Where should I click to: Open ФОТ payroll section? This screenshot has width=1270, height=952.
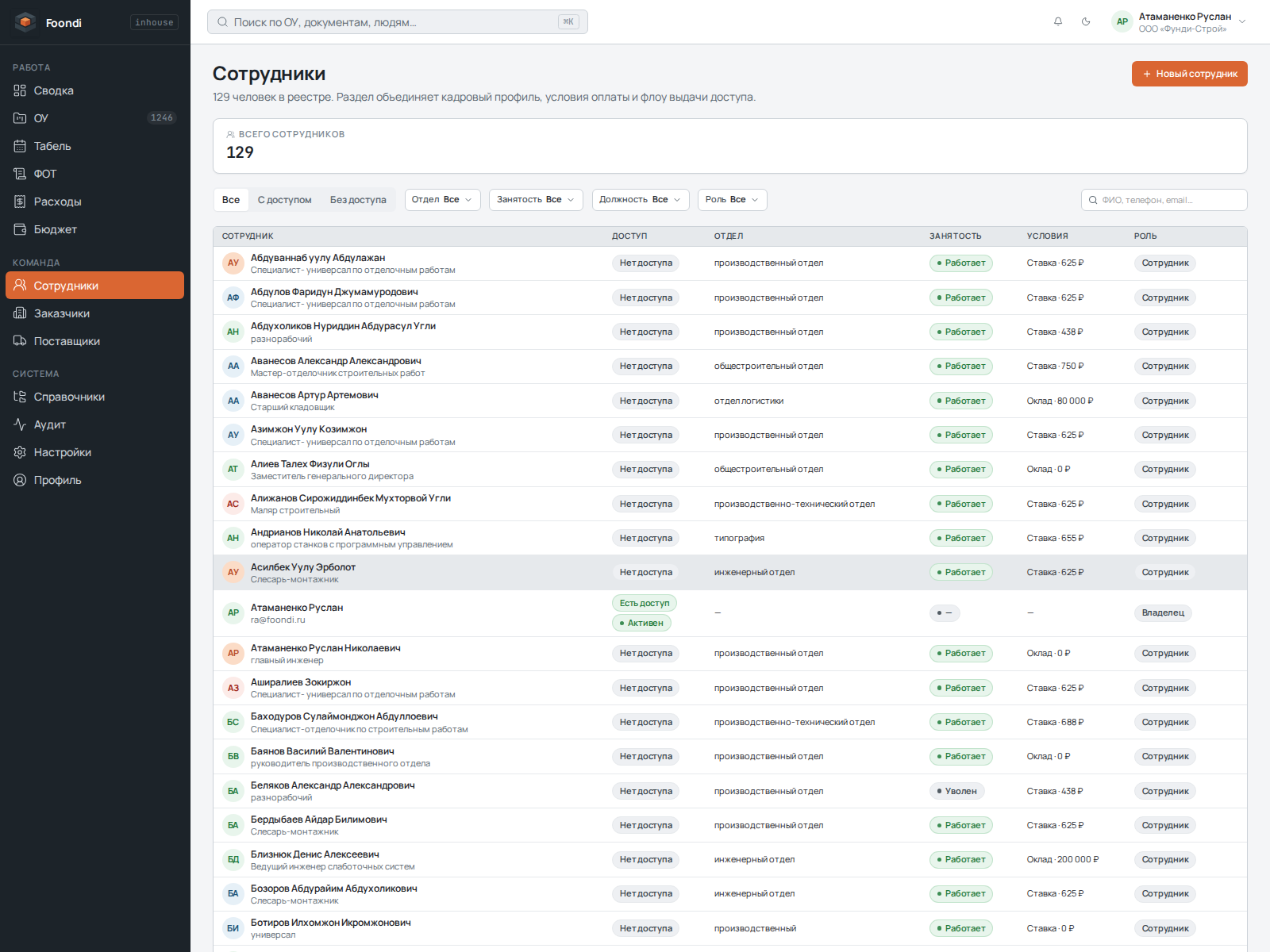click(95, 174)
